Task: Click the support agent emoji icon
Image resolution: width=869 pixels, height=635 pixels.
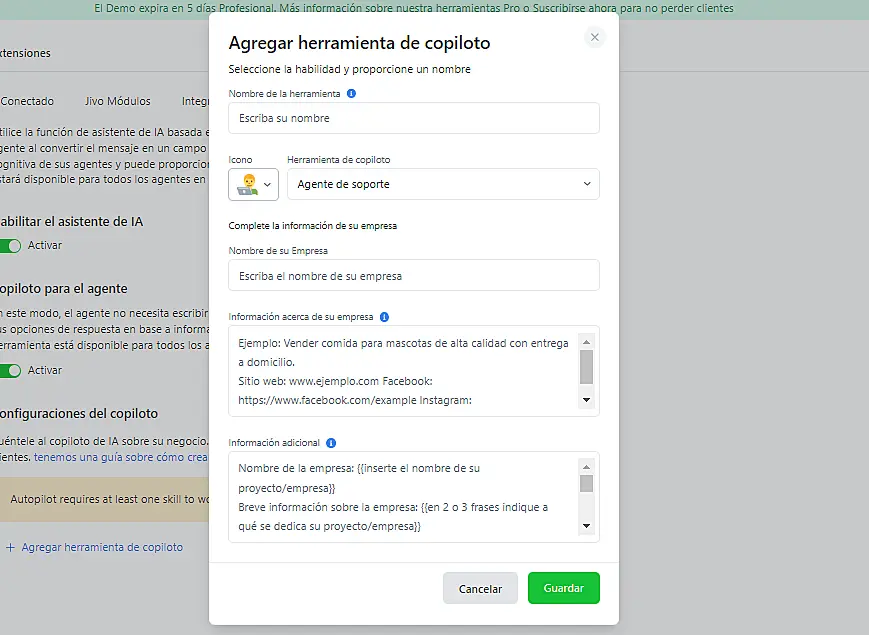Action: [246, 184]
